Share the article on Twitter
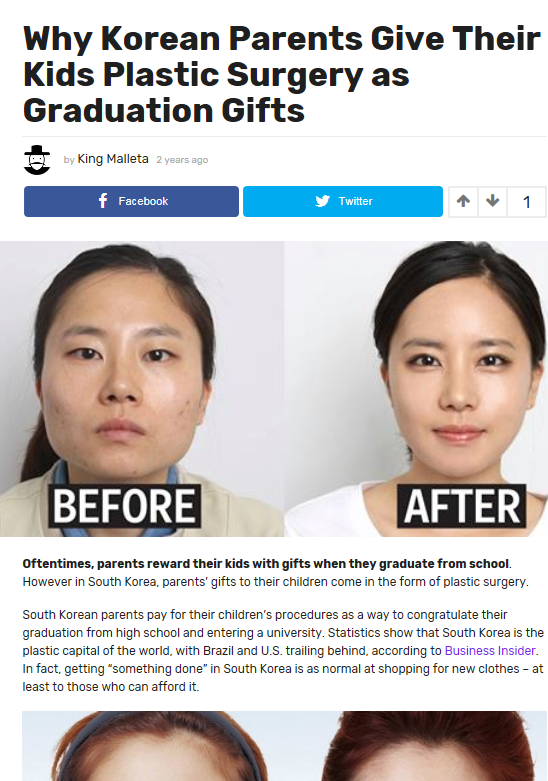Screen dimensions: 548x781 coord(343,201)
